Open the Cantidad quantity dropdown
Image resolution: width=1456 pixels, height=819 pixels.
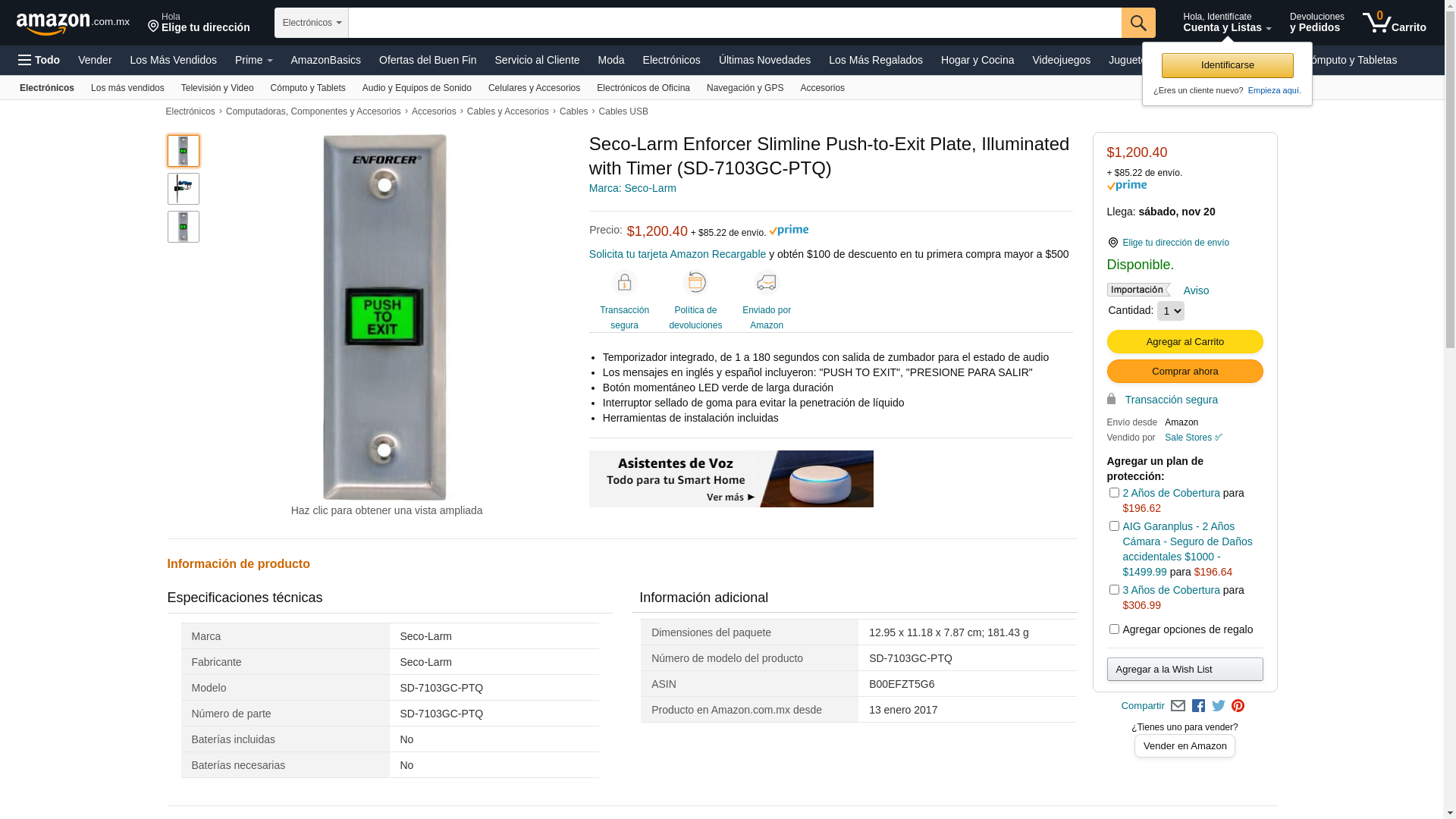(1170, 311)
